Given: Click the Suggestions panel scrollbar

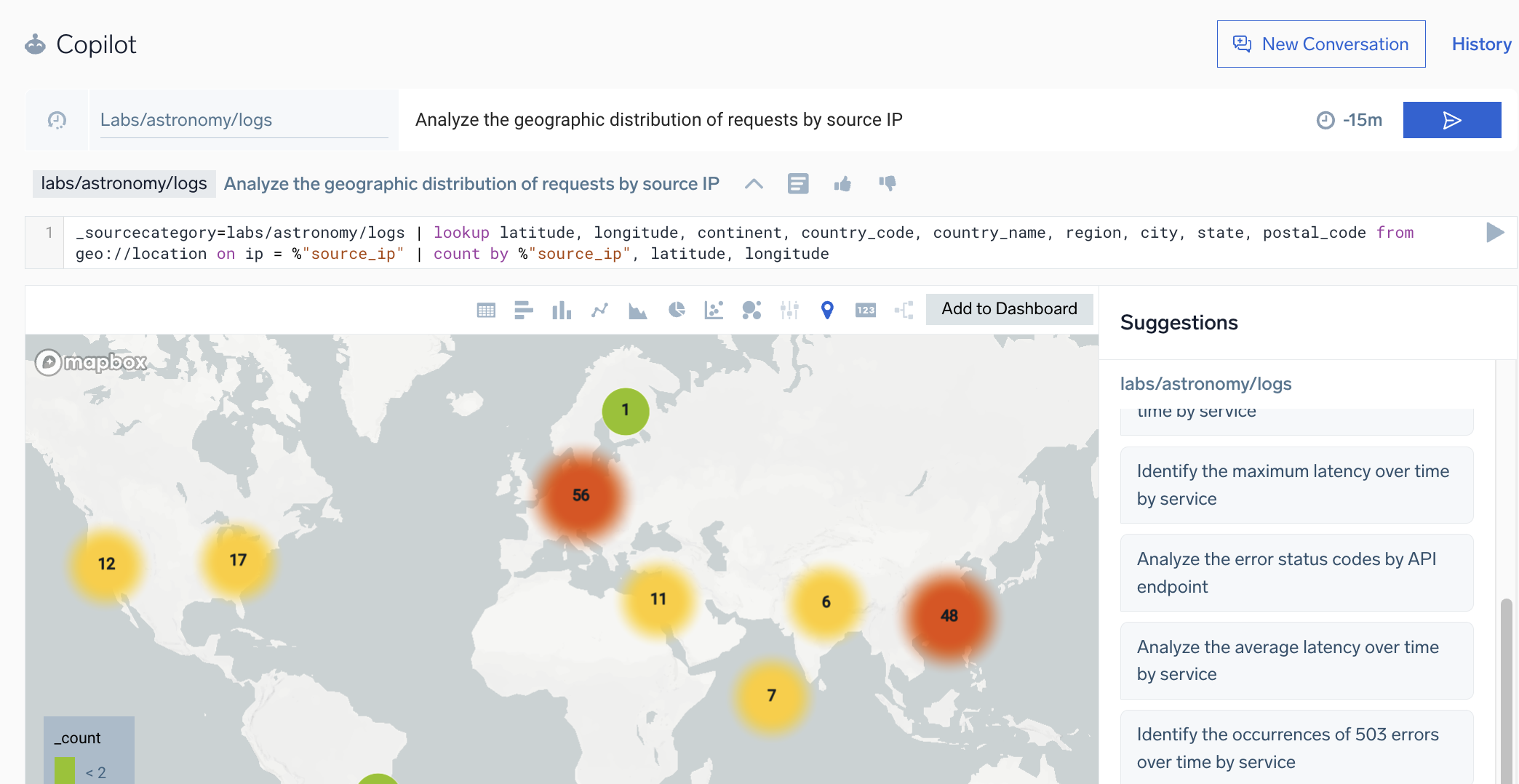Looking at the screenshot, I should (1506, 691).
